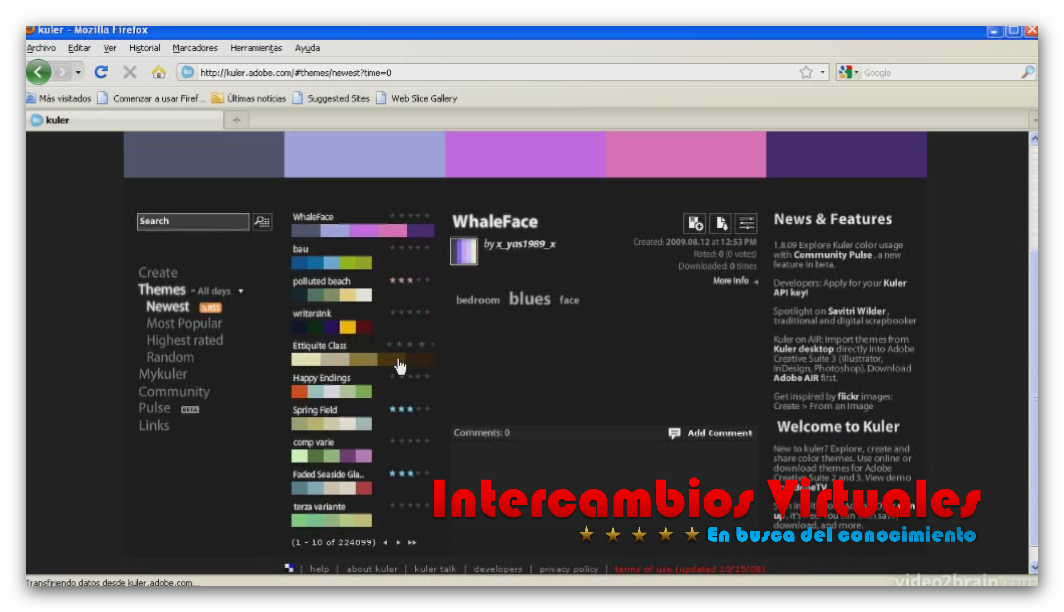Image resolution: width=1064 pixels, height=612 pixels.
Task: Open the 'Most Popular' themes list
Action: pos(183,322)
